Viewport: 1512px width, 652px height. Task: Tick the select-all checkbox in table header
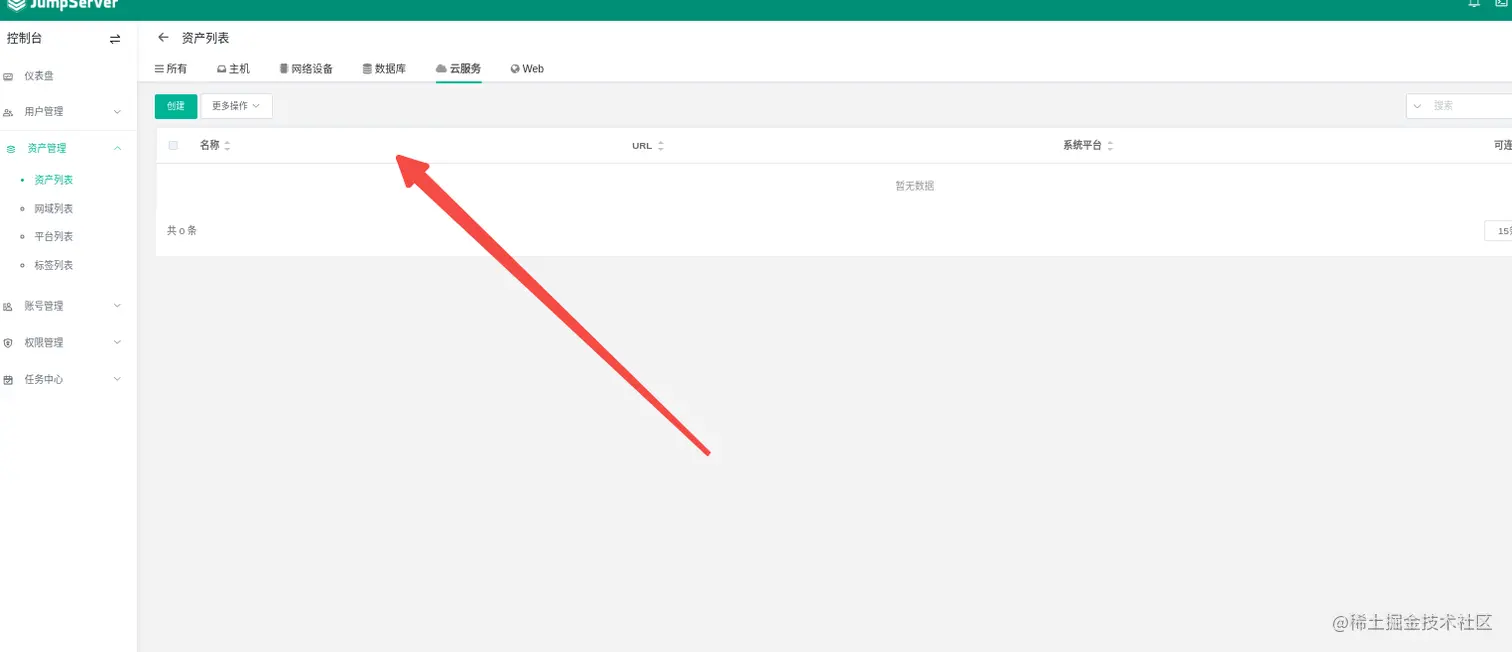tap(173, 145)
